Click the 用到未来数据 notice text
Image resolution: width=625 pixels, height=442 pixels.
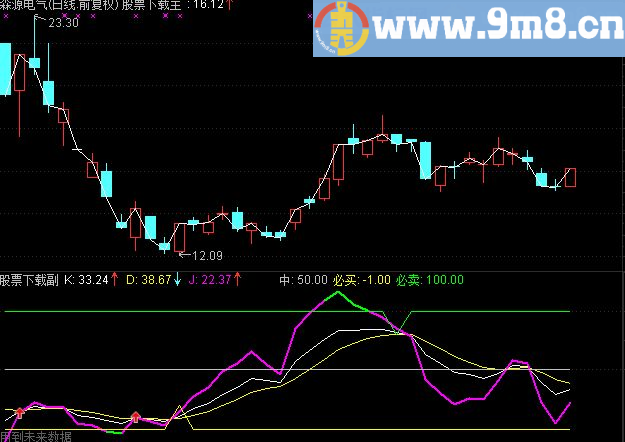click(x=36, y=437)
